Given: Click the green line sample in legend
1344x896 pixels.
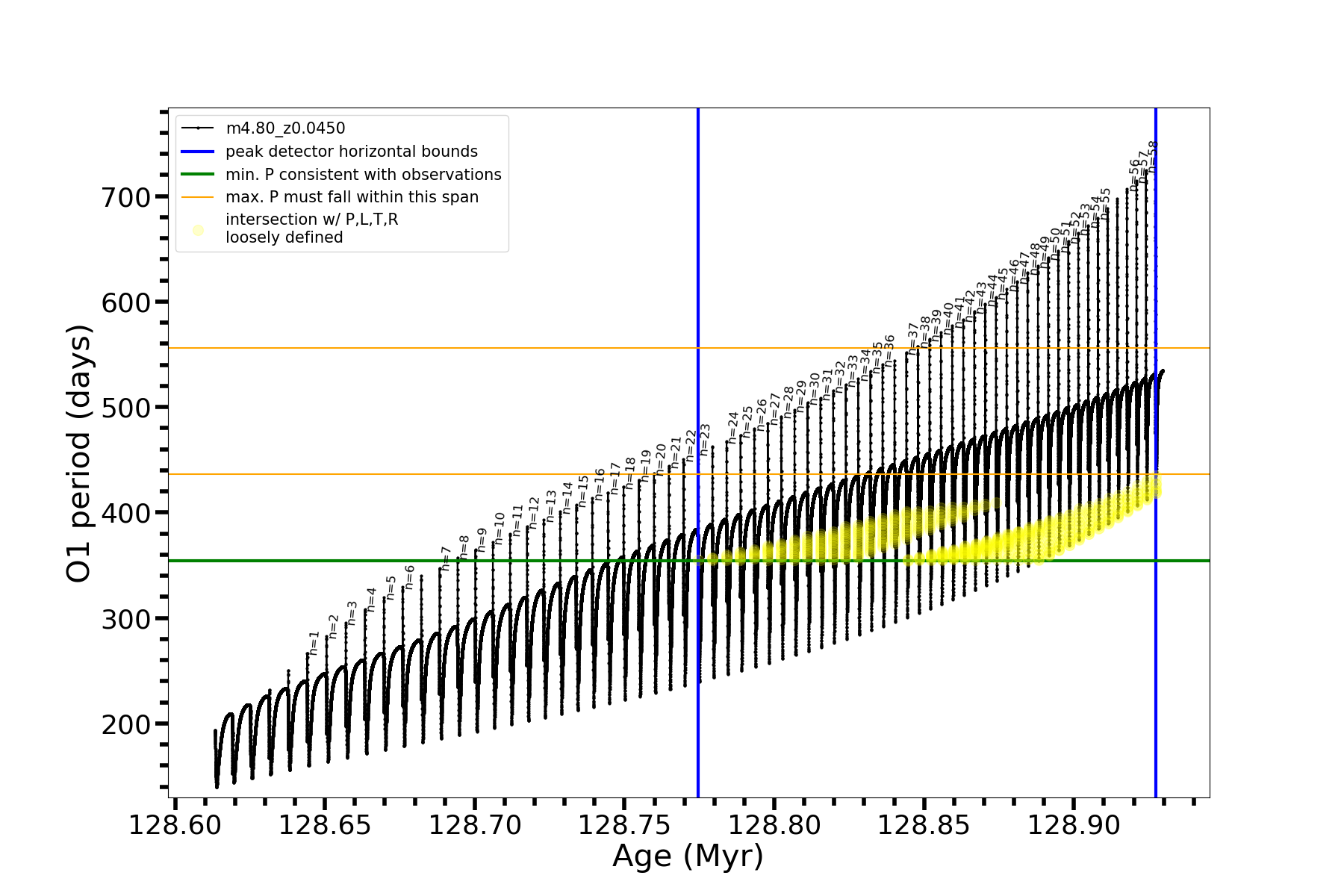Looking at the screenshot, I should point(198,175).
